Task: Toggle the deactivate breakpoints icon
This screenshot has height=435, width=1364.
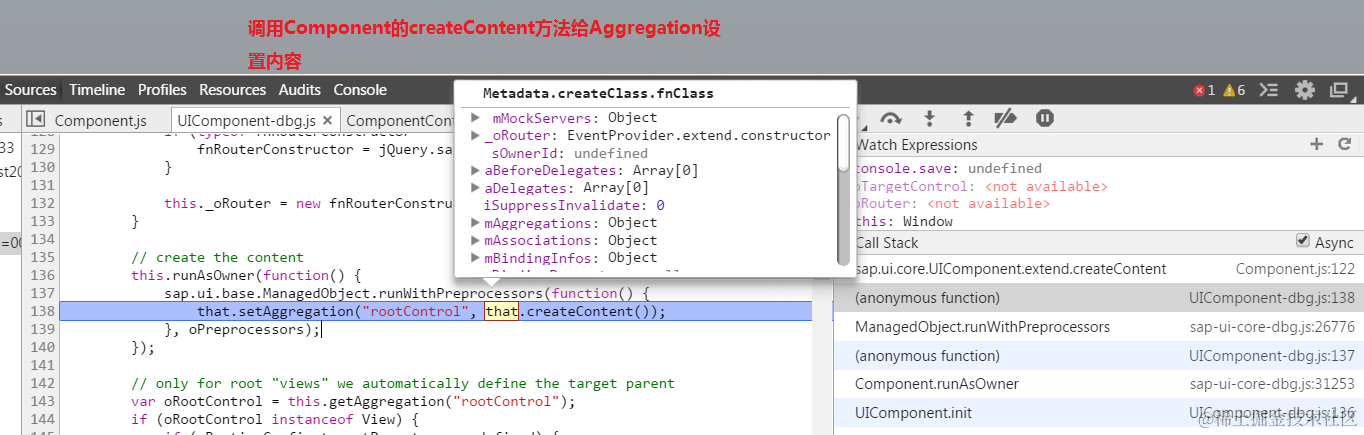Action: click(x=1005, y=119)
